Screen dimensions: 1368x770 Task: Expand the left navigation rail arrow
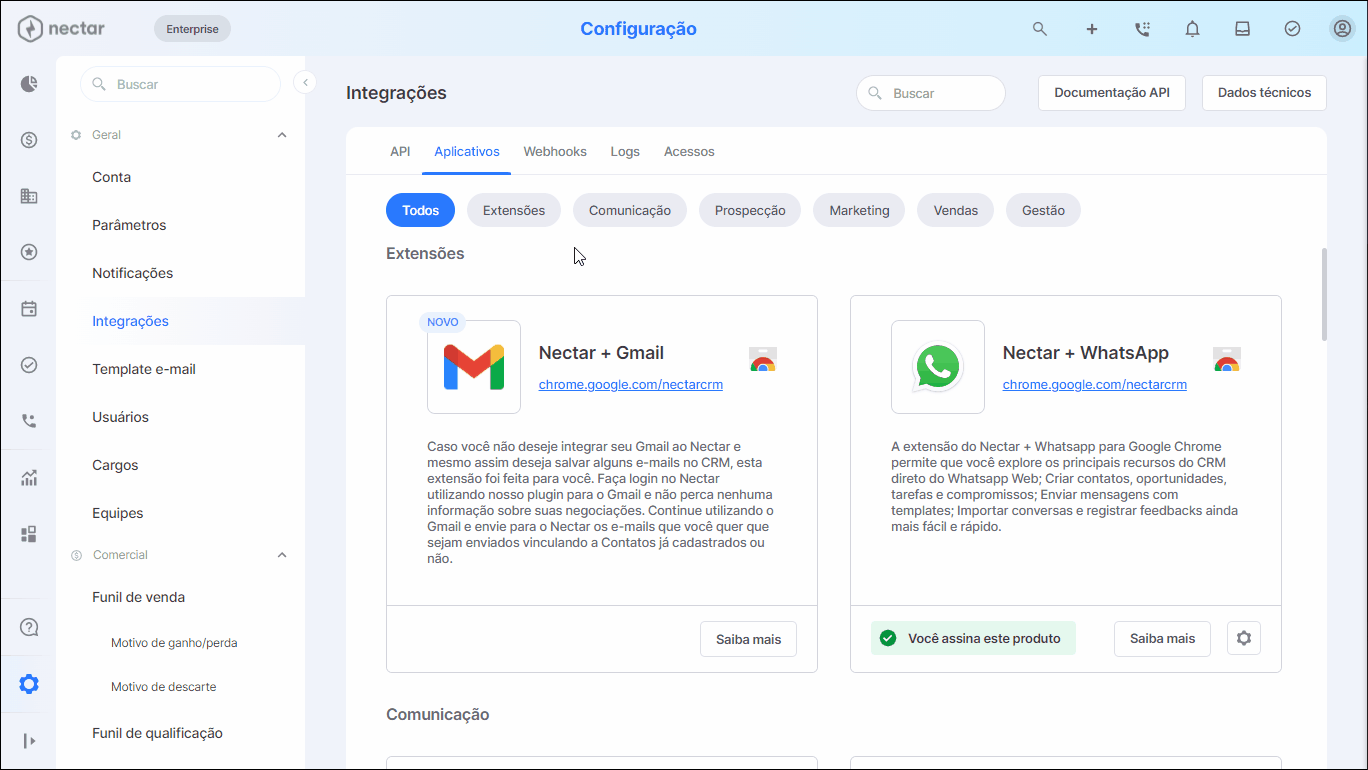29,741
